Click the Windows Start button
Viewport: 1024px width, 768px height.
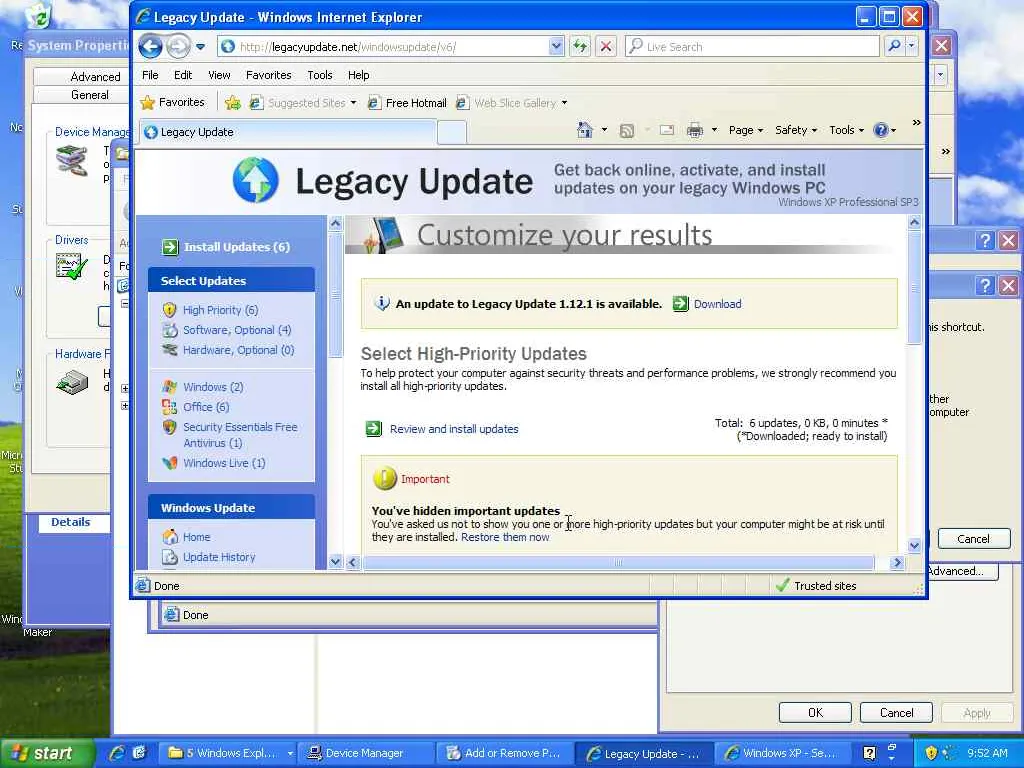click(x=47, y=753)
